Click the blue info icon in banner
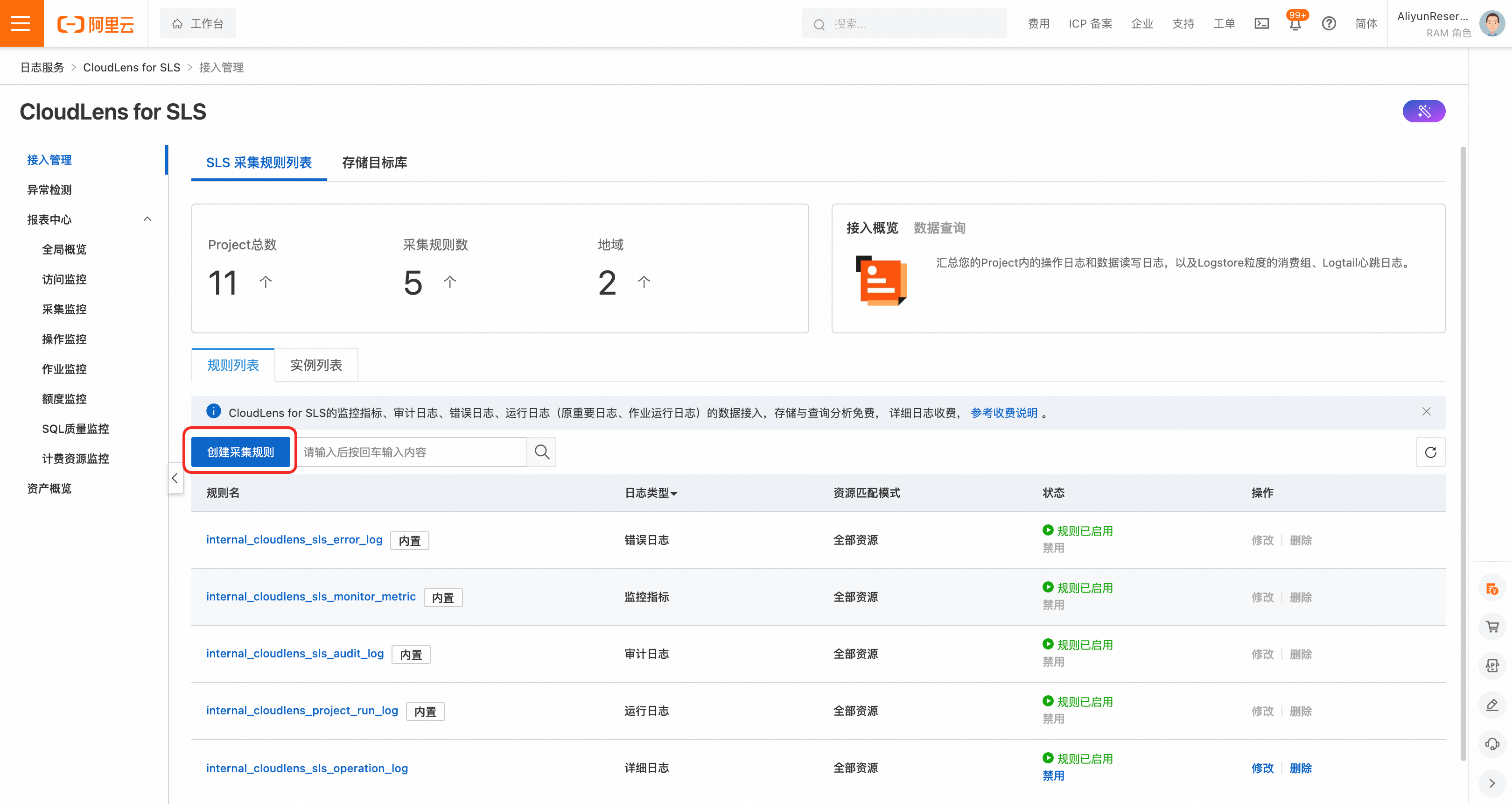The height and width of the screenshot is (804, 1512). click(214, 411)
